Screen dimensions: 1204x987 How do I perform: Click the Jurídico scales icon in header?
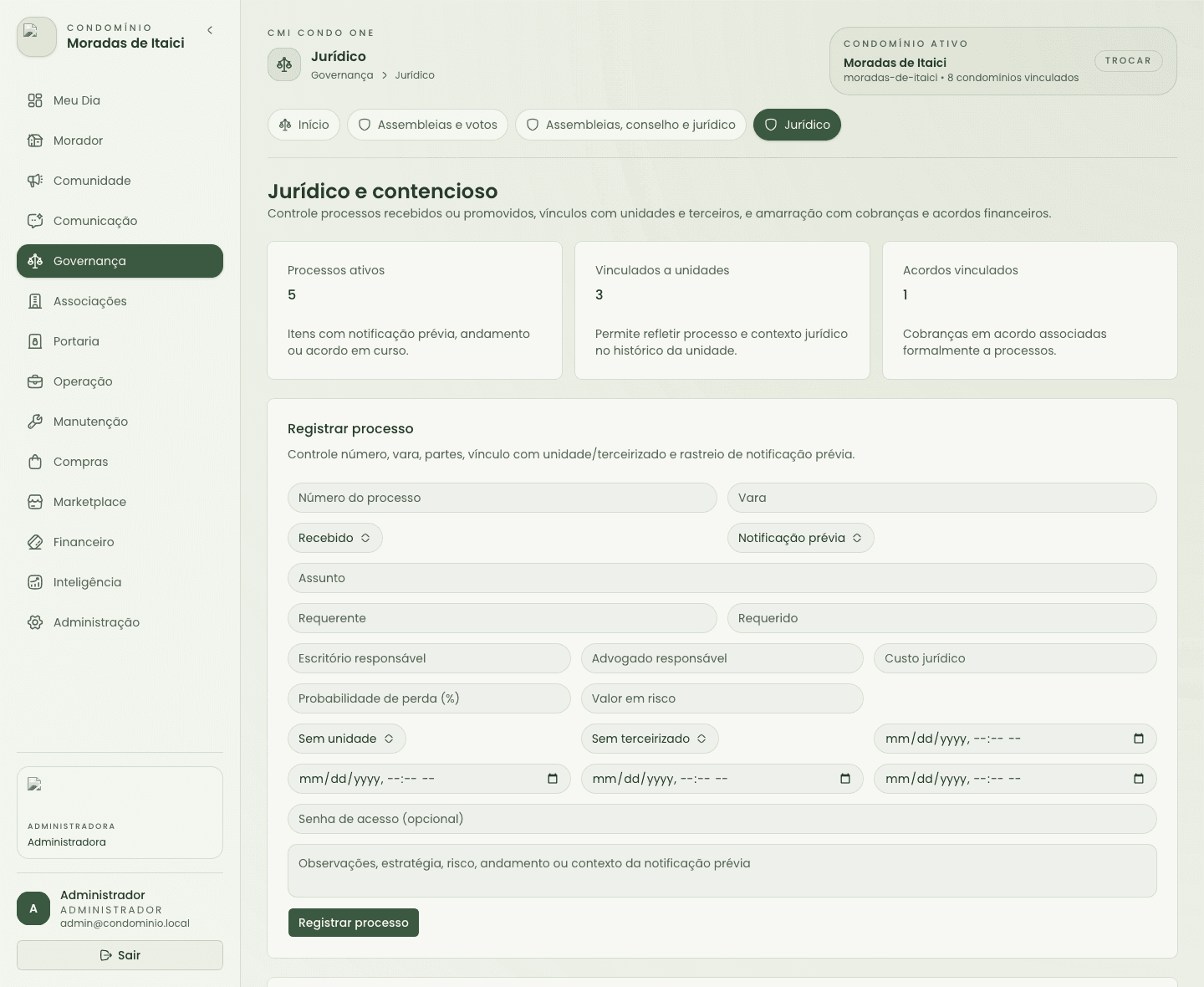[284, 64]
